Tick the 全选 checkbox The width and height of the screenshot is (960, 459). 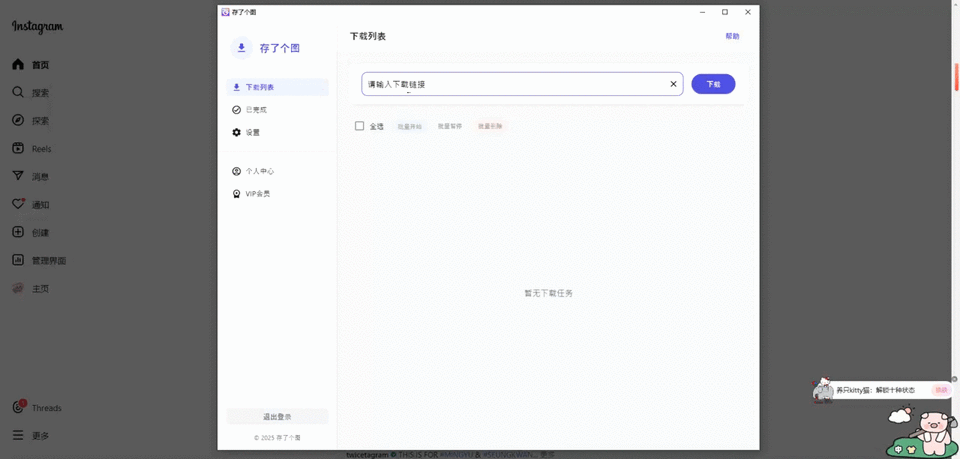pyautogui.click(x=359, y=126)
